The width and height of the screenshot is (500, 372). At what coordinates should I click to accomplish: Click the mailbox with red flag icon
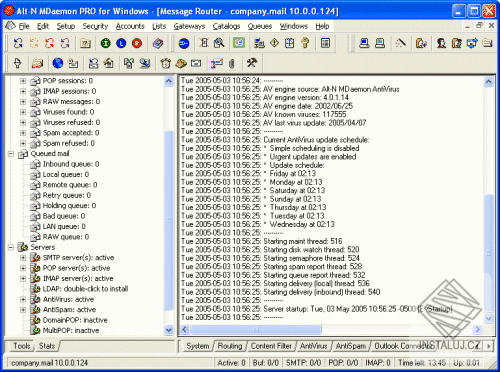217,63
